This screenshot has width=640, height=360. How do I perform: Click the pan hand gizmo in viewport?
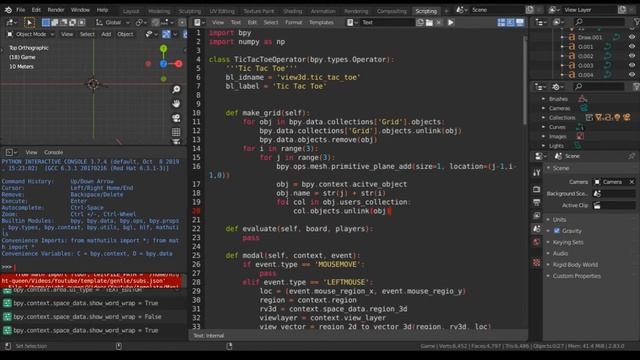(x=176, y=104)
